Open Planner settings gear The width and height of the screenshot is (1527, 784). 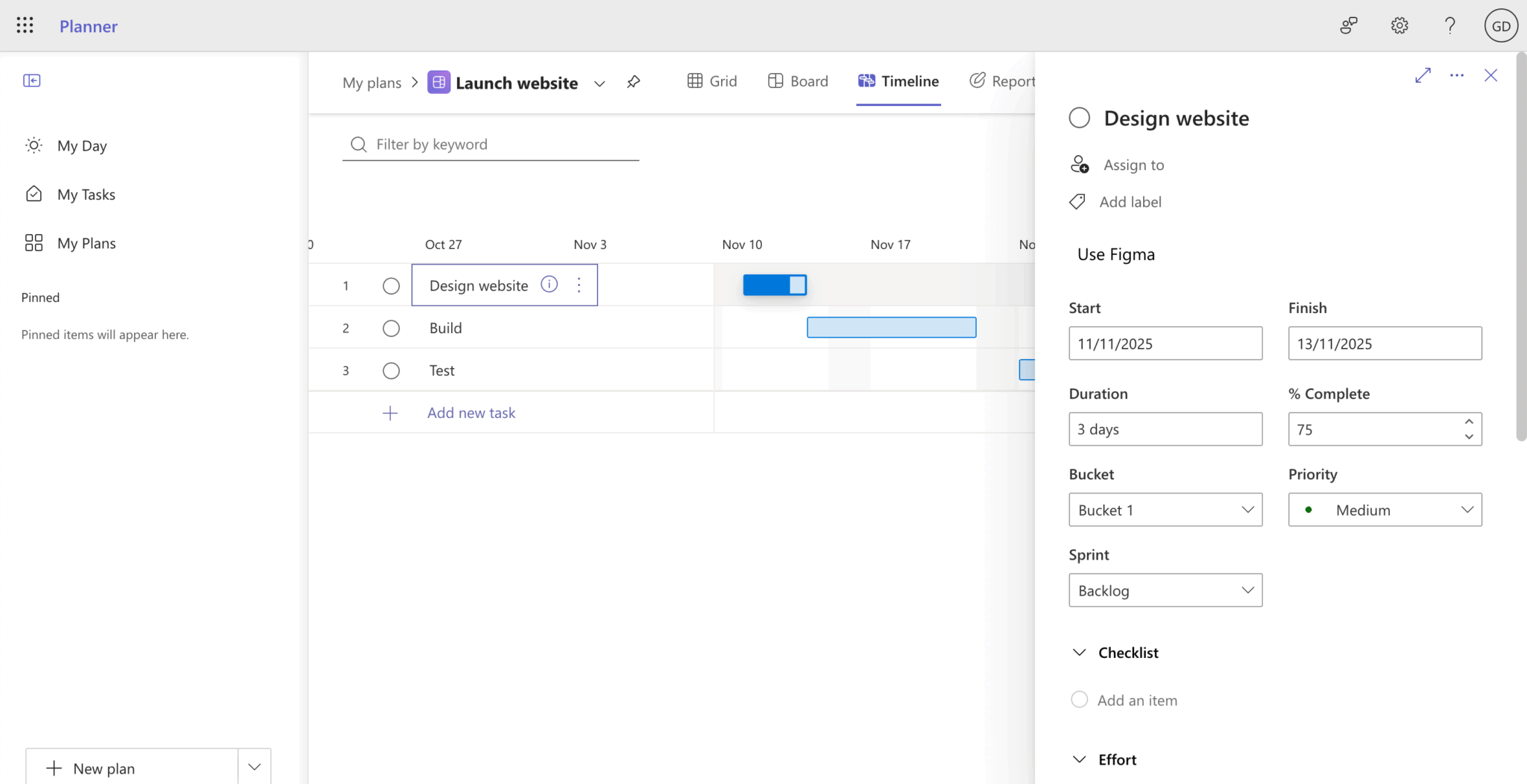click(1400, 26)
